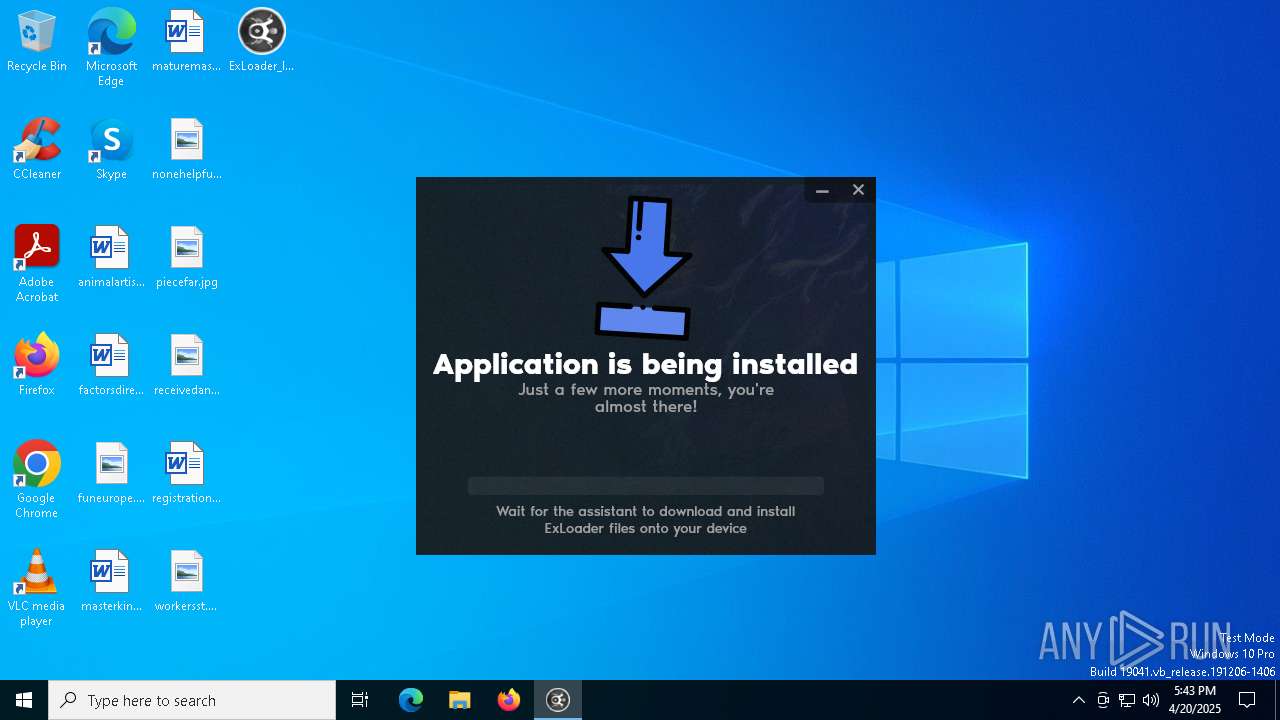Open the Adobe Acrobat shortcut
Screen dimensions: 1280x720
pos(37,264)
